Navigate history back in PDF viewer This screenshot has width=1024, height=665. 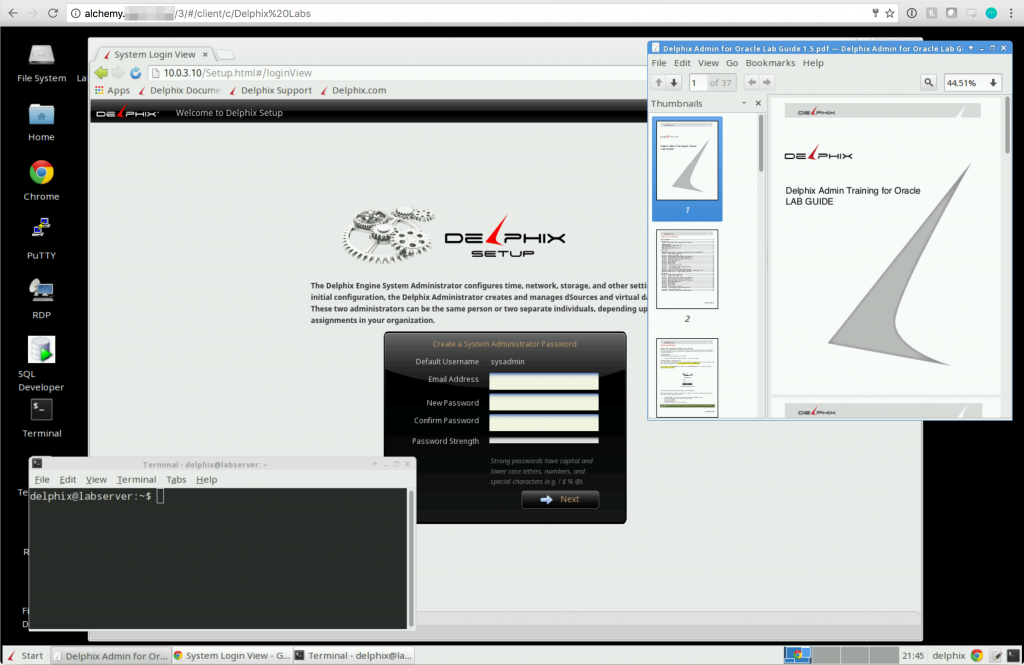752,82
